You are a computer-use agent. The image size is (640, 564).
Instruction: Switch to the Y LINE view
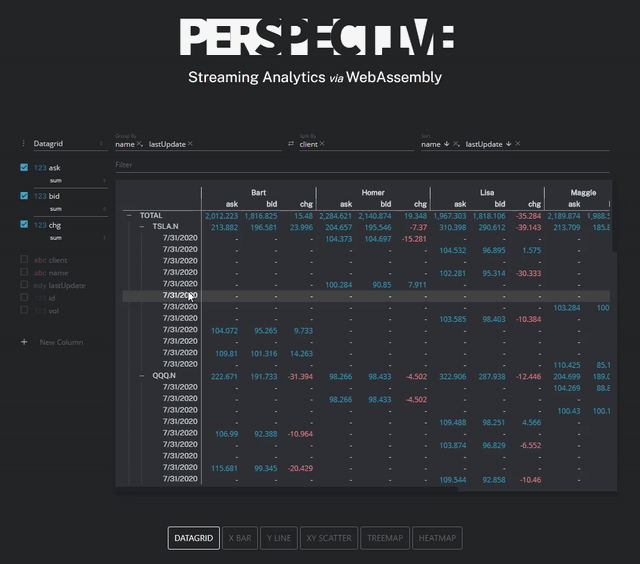coord(279,538)
